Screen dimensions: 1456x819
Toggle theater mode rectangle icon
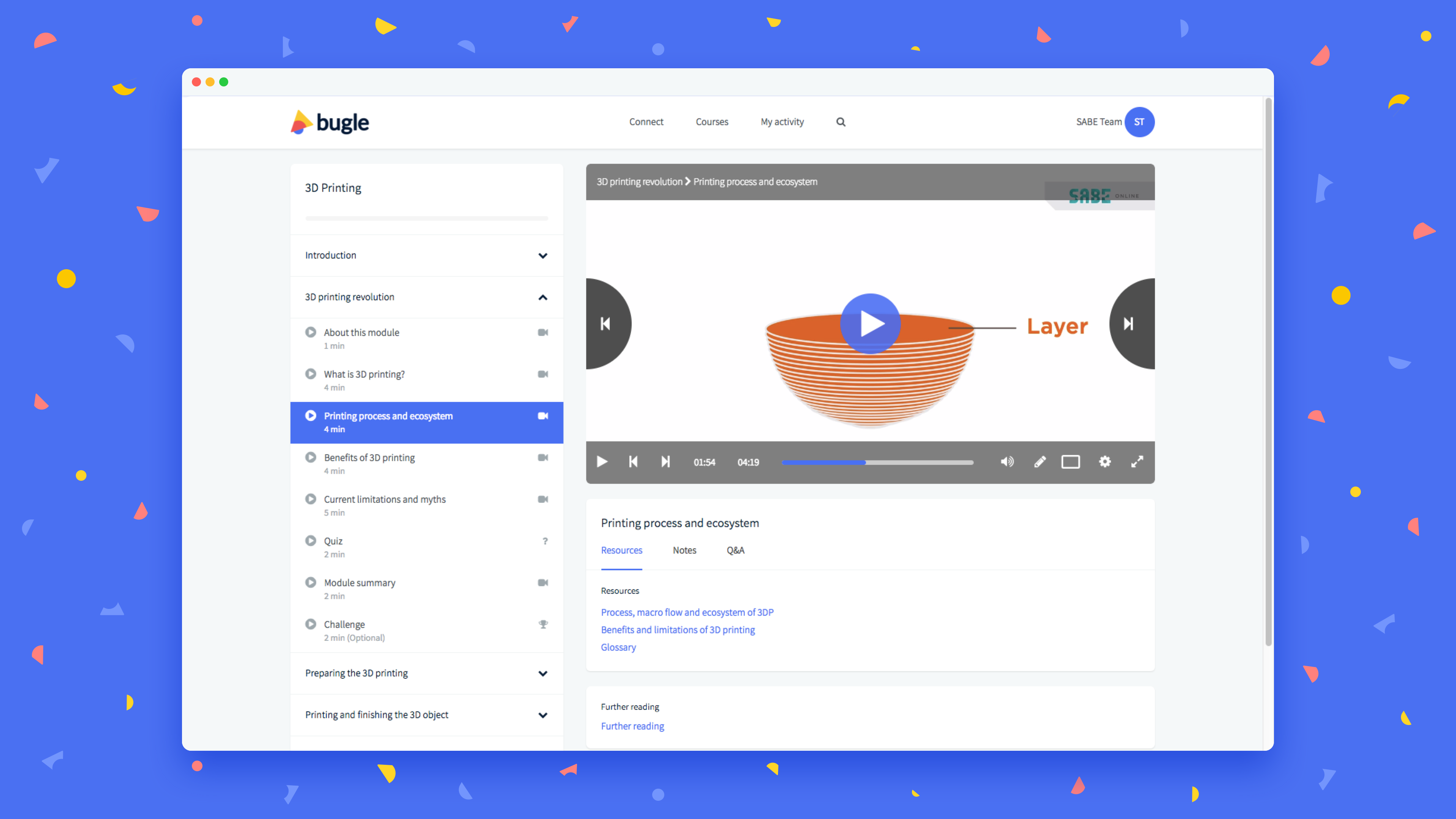tap(1070, 462)
